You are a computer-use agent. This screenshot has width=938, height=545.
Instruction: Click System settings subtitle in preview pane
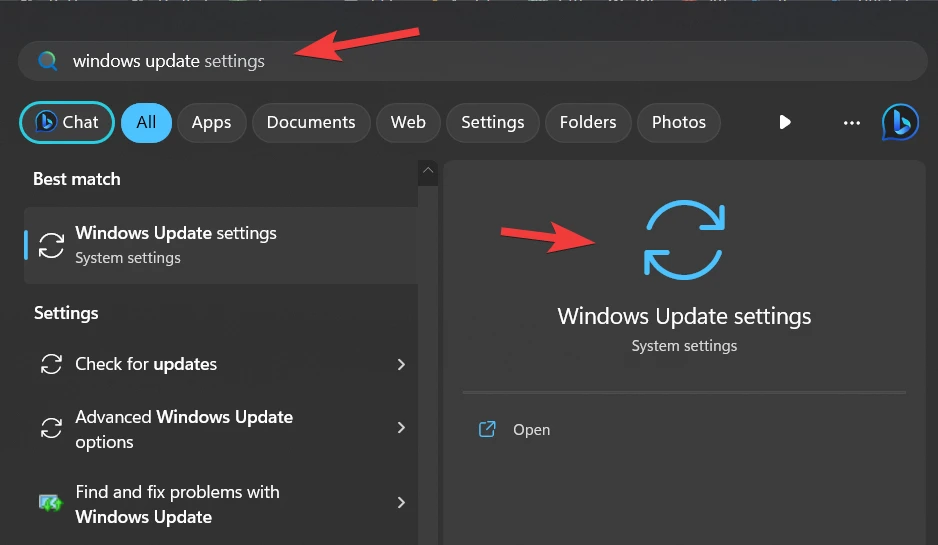(684, 346)
